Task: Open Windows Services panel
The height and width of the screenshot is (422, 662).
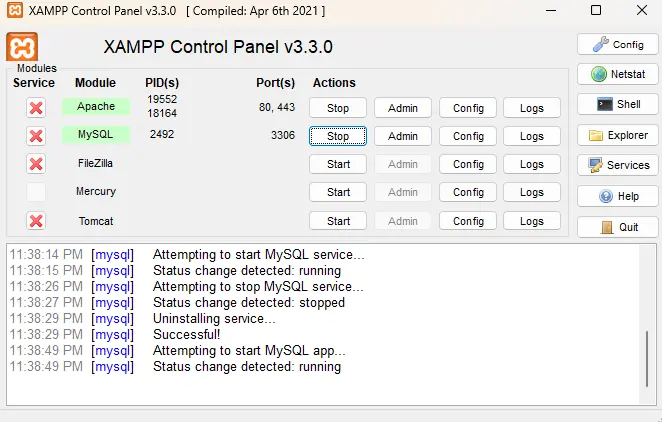Action: pyautogui.click(x=618, y=165)
